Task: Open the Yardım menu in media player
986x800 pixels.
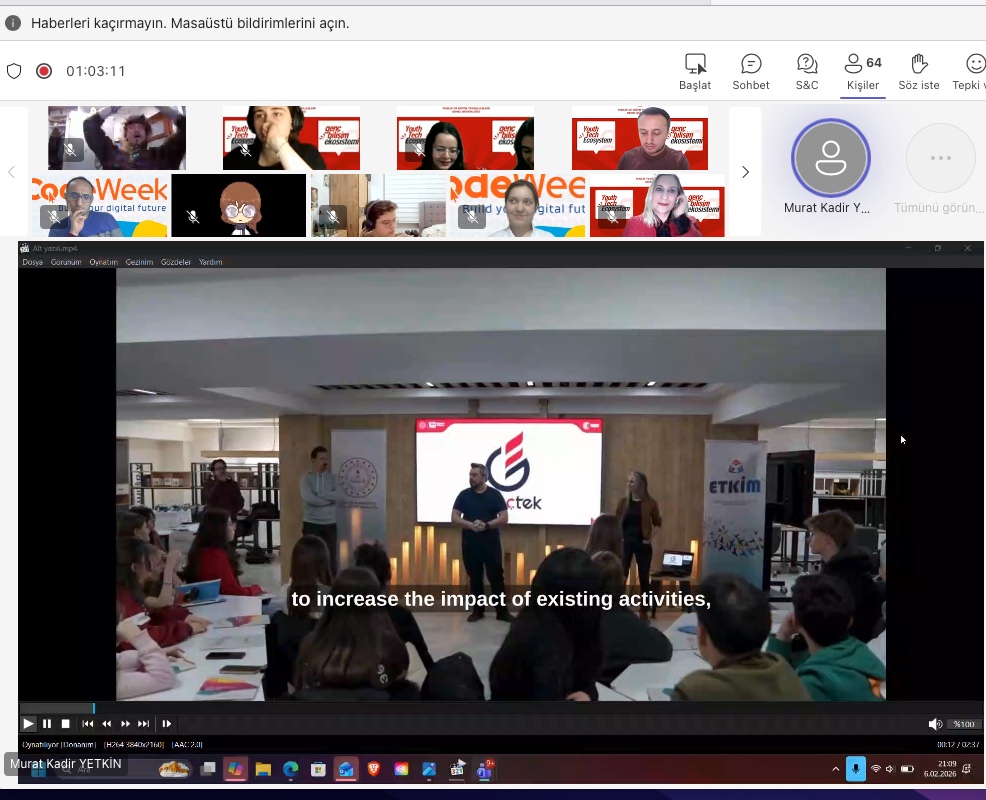Action: 210,262
